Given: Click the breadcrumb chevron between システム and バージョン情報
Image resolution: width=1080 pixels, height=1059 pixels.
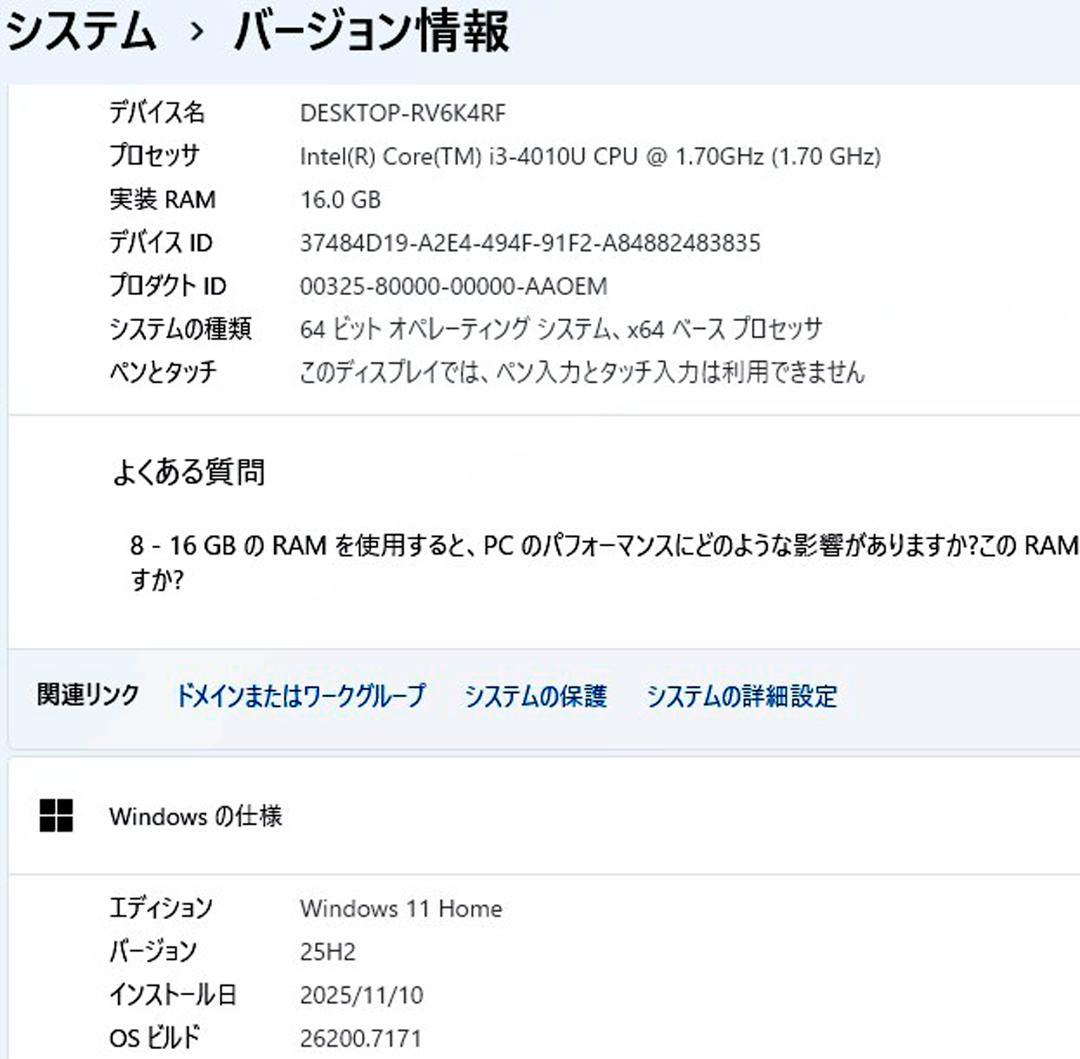Looking at the screenshot, I should pos(196,32).
